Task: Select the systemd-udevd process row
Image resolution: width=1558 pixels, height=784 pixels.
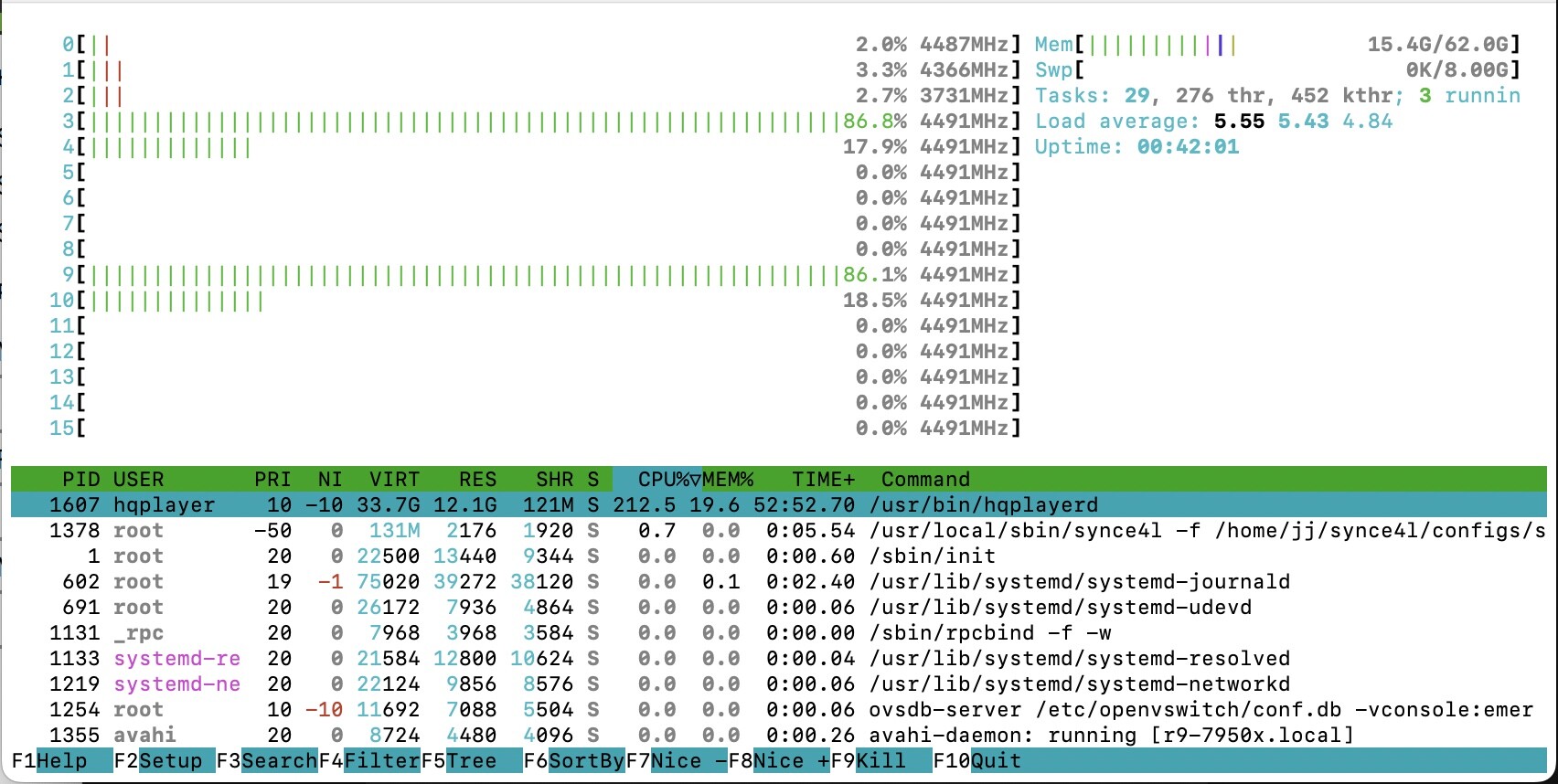Action: [779, 607]
